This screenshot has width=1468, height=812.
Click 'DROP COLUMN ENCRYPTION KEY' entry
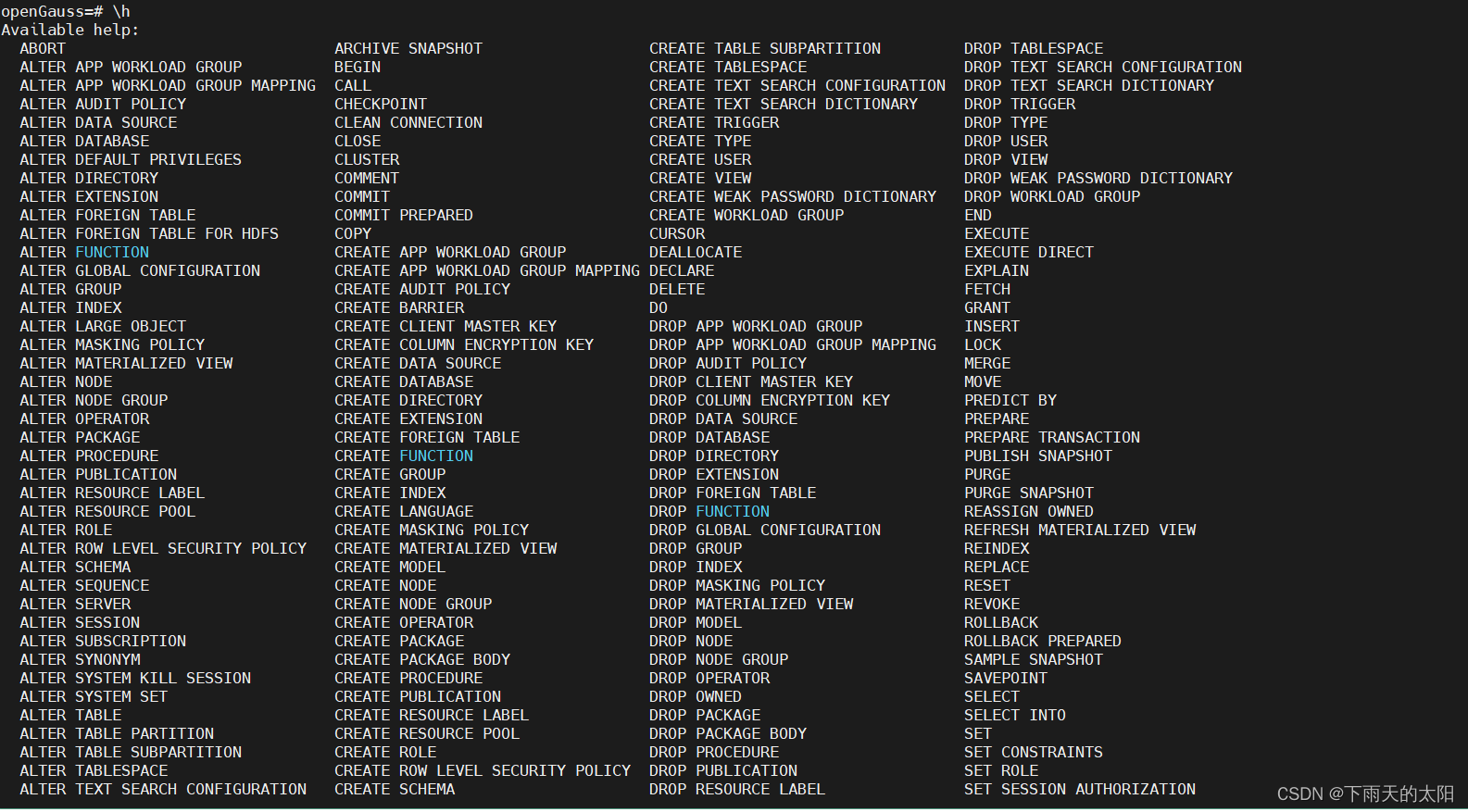[x=770, y=400]
